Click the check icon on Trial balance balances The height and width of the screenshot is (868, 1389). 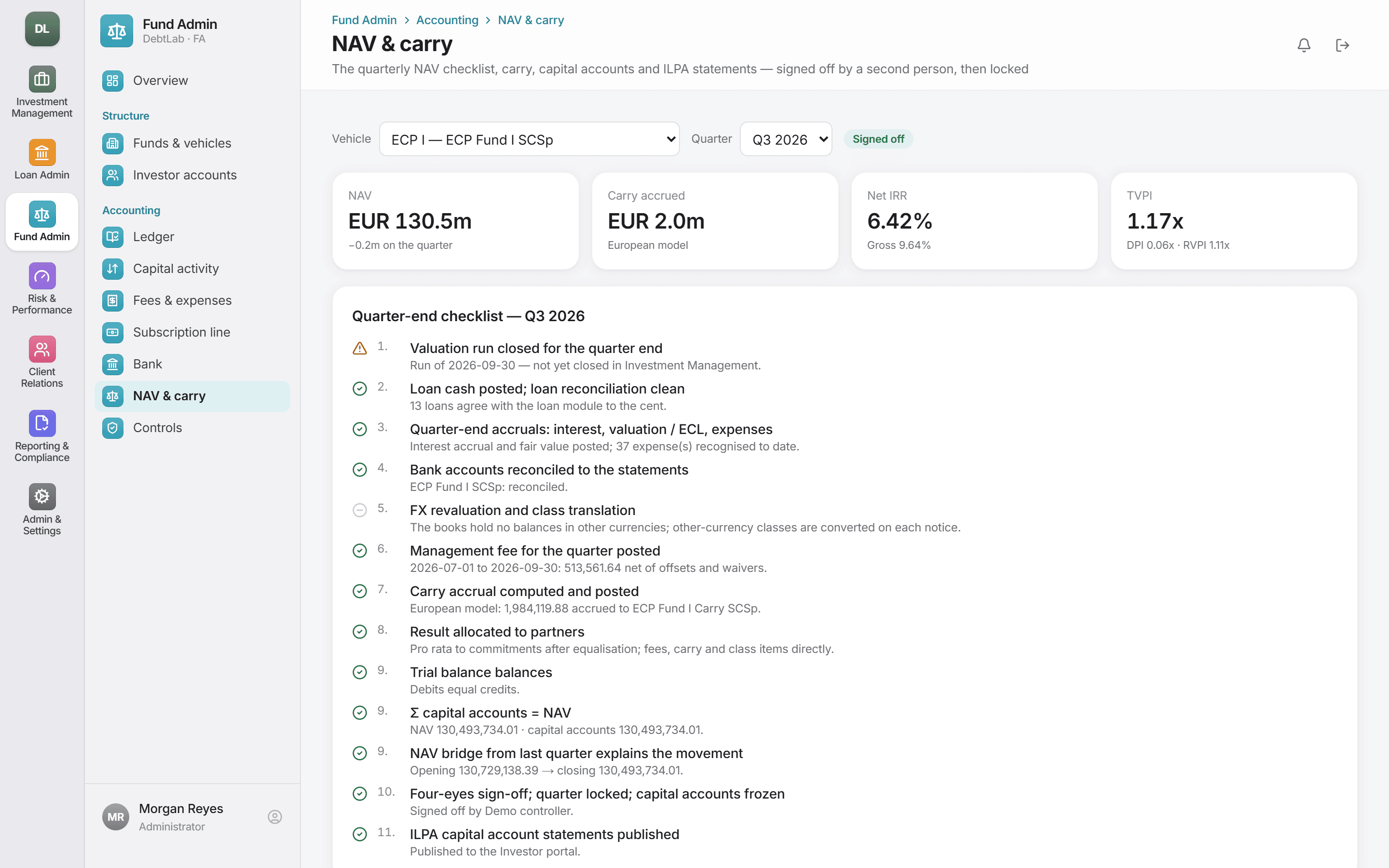coord(359,672)
